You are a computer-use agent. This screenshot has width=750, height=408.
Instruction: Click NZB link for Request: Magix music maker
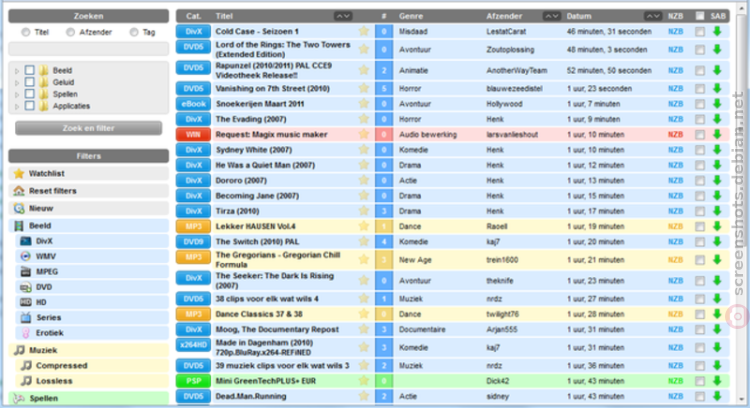pos(675,134)
